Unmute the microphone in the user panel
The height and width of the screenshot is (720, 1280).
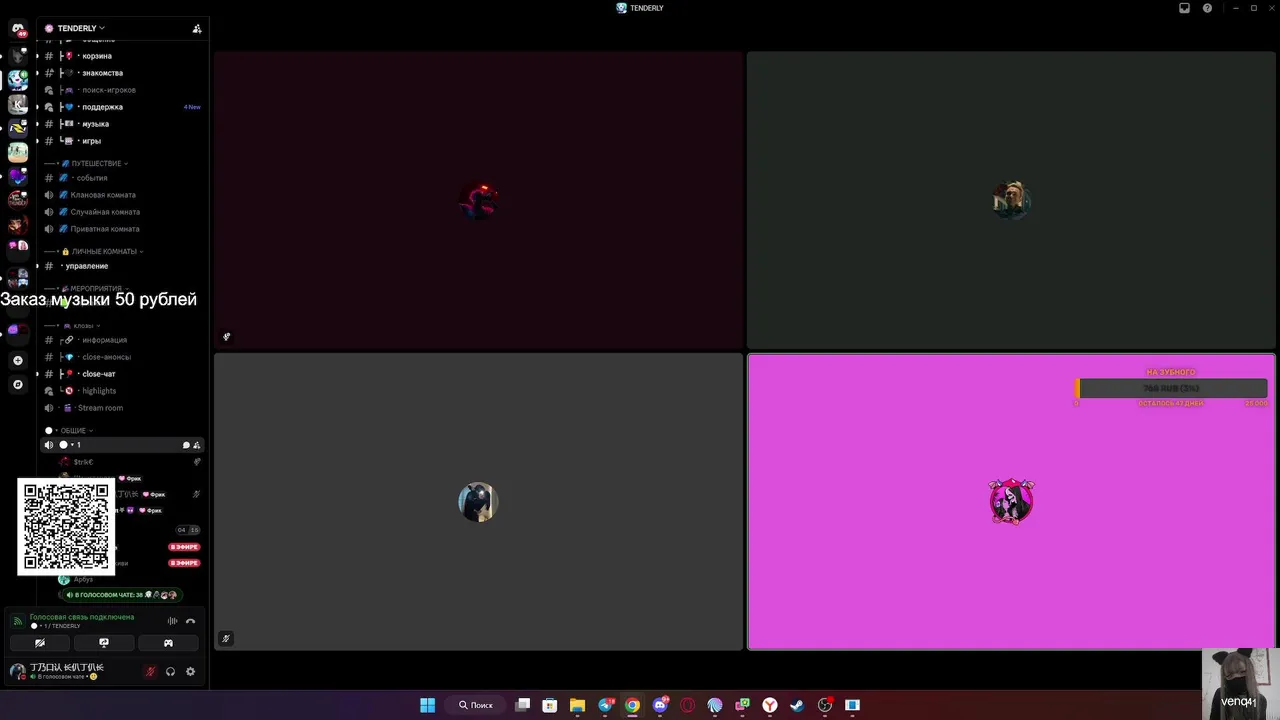(150, 672)
